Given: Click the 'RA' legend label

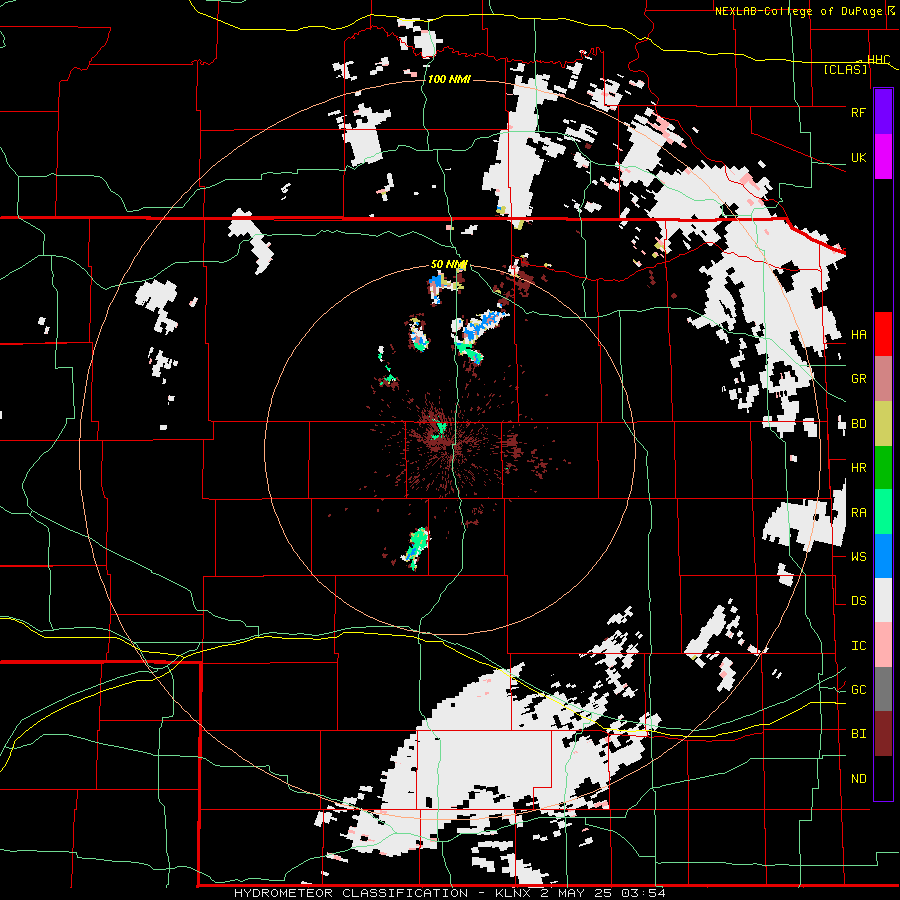Looking at the screenshot, I should (x=858, y=513).
